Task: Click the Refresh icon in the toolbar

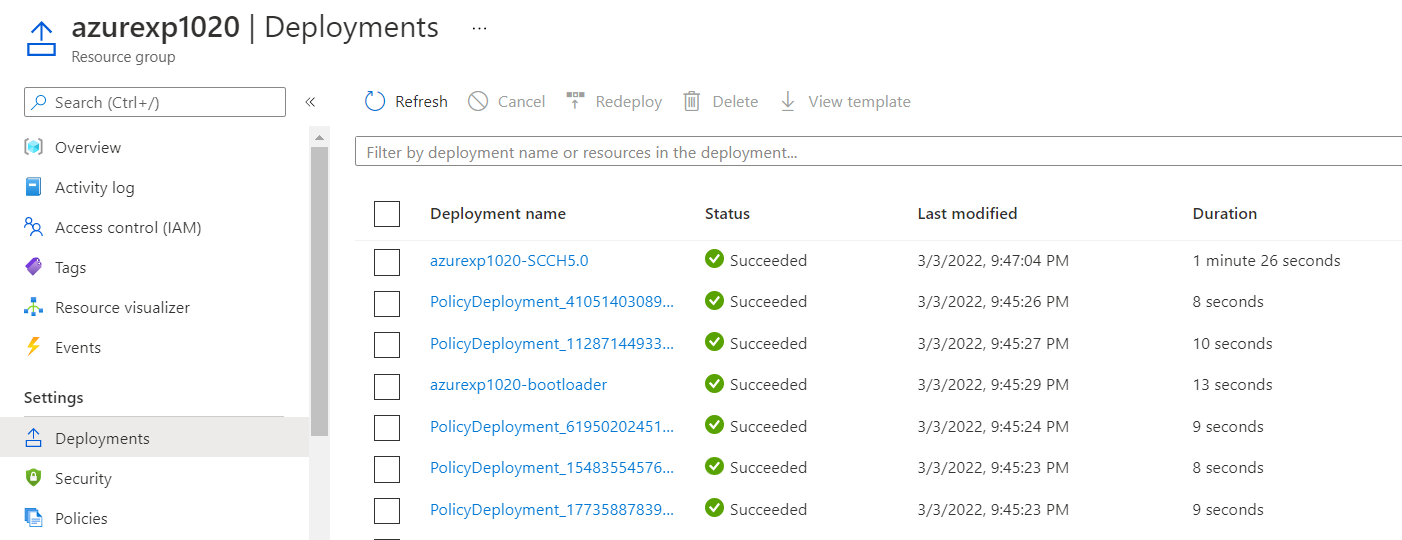Action: (x=375, y=101)
